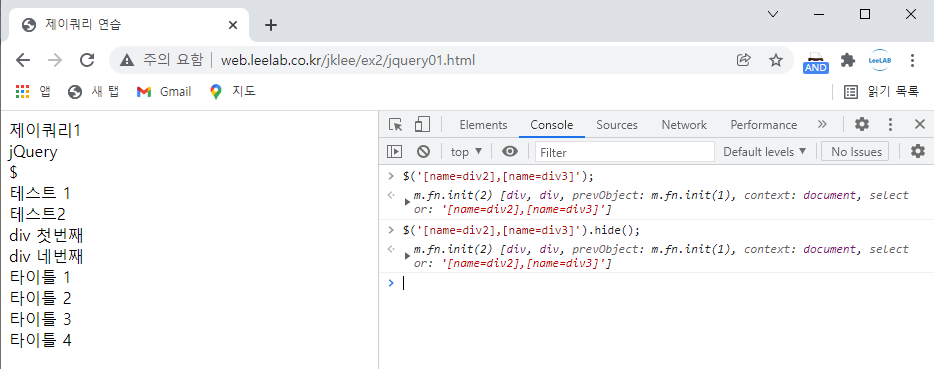Toggle the device toolbar icon
This screenshot has height=369, width=934.
422,125
